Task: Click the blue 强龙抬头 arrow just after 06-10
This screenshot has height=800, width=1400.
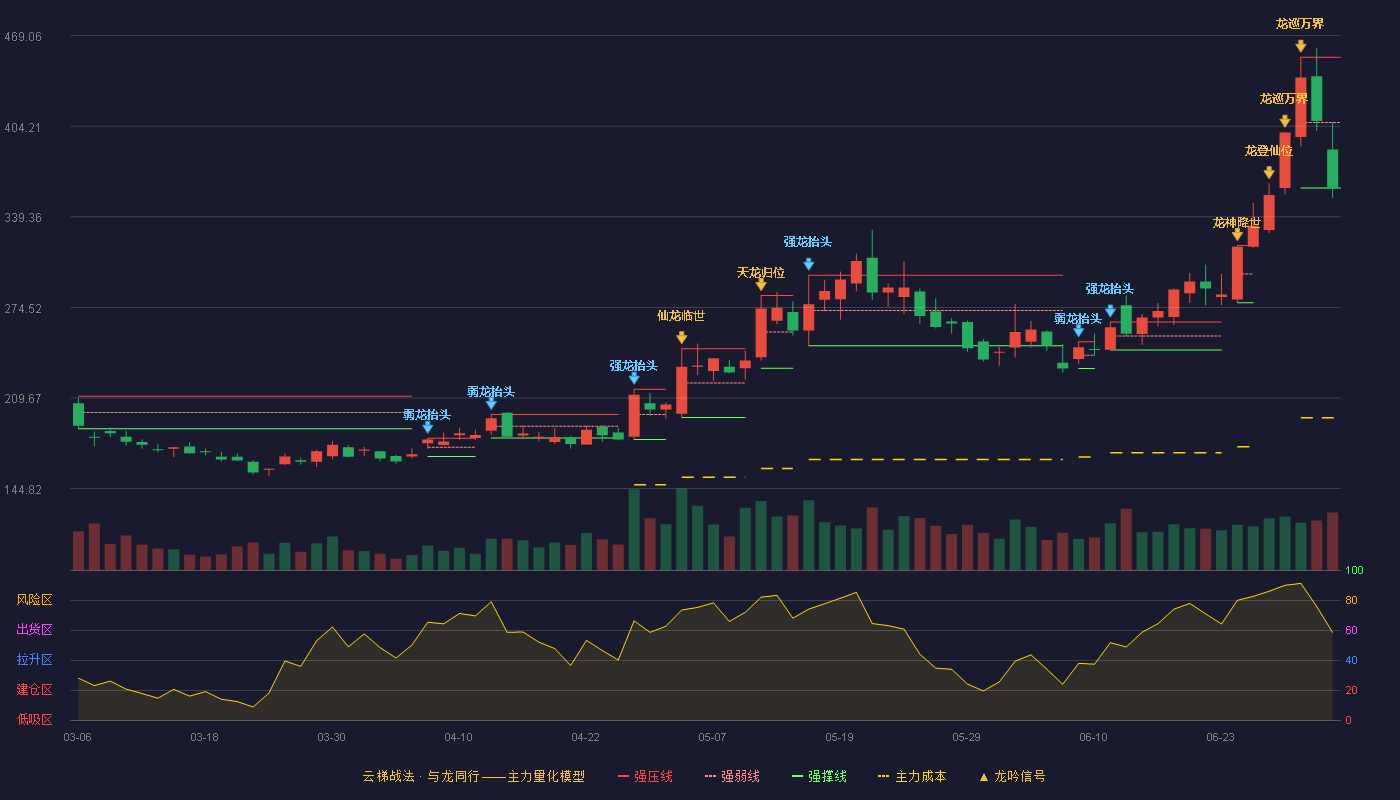Action: (1110, 311)
